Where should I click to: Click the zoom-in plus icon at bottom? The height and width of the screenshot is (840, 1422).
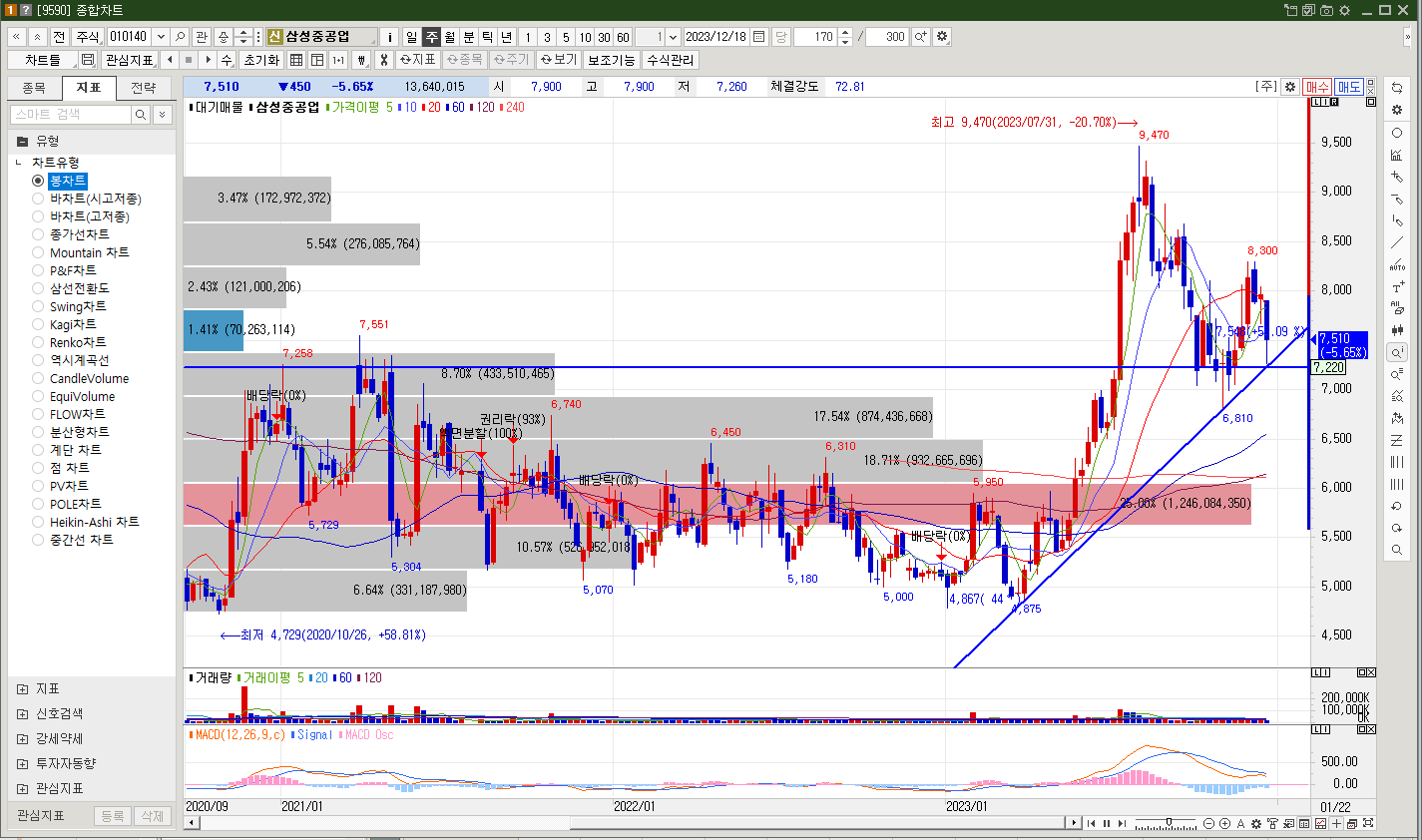[1224, 824]
